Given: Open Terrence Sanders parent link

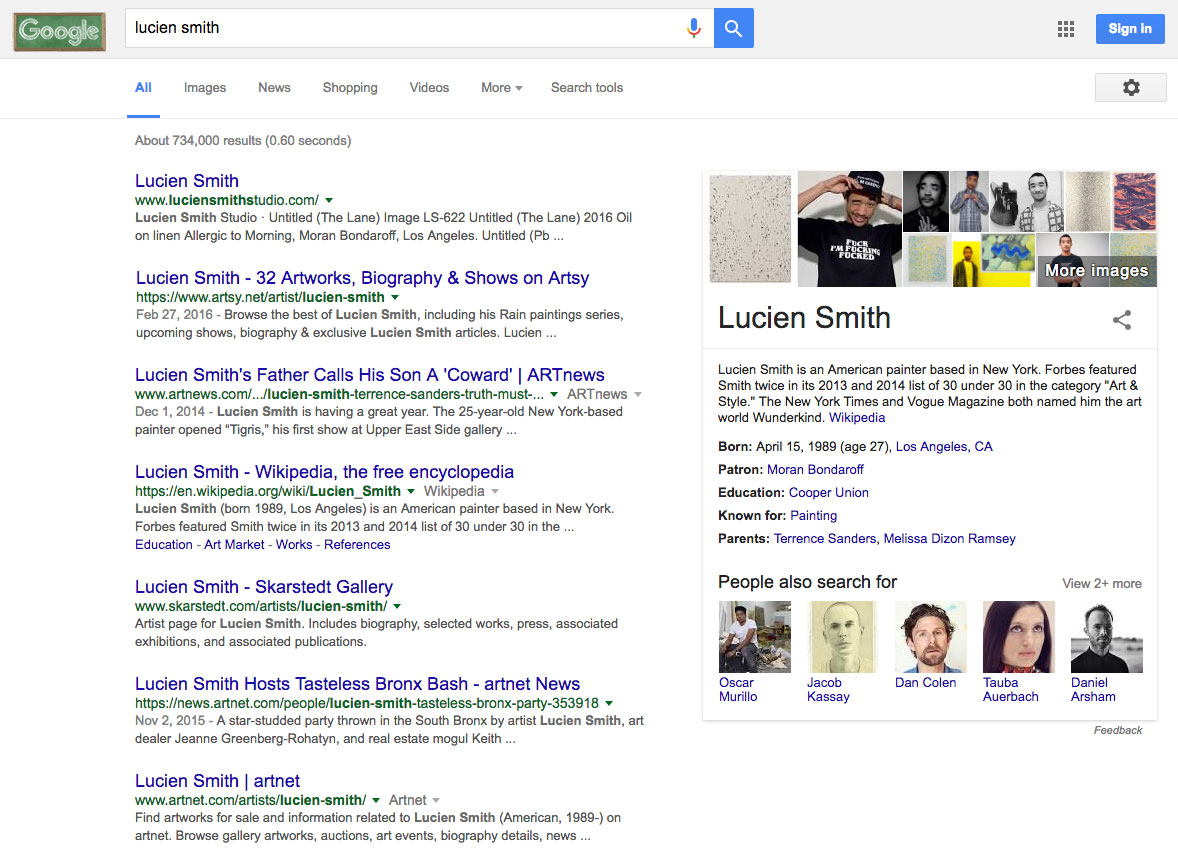Looking at the screenshot, I should (825, 539).
